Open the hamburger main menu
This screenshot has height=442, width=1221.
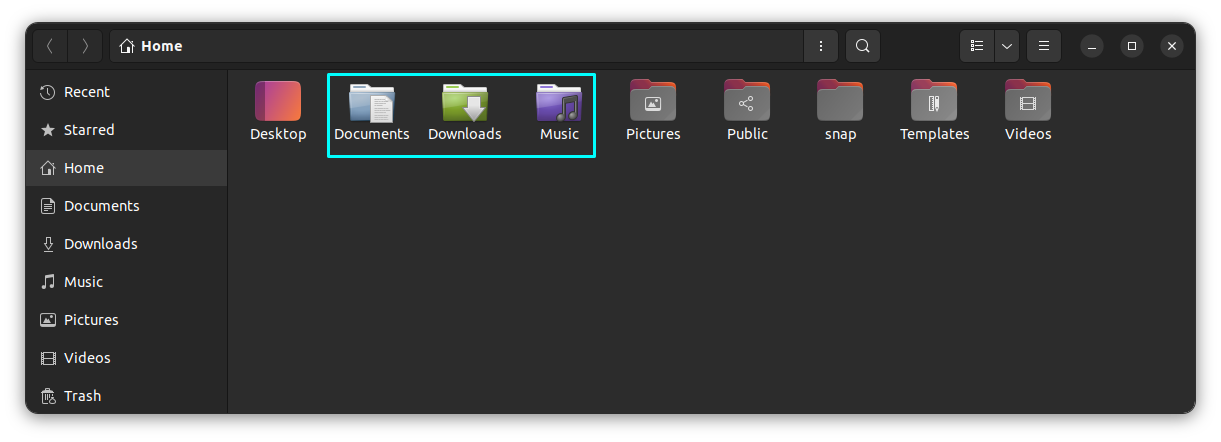pos(1043,46)
